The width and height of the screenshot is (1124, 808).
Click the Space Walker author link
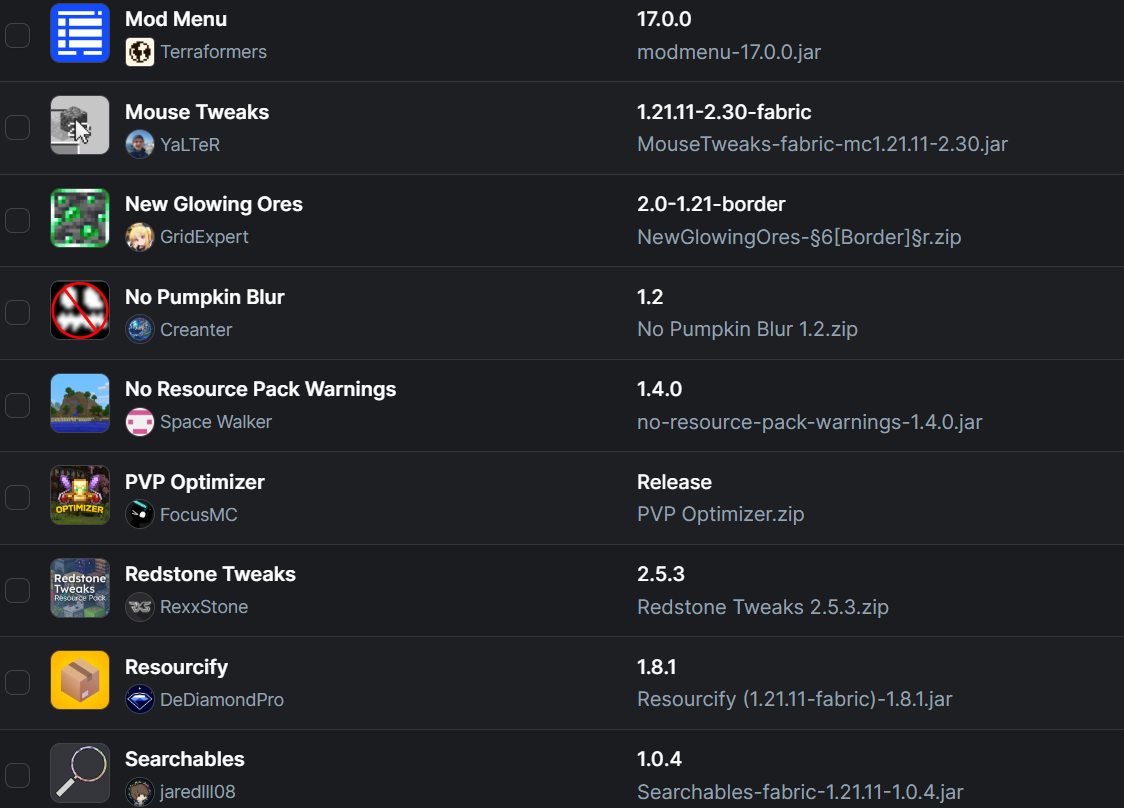pyautogui.click(x=216, y=422)
